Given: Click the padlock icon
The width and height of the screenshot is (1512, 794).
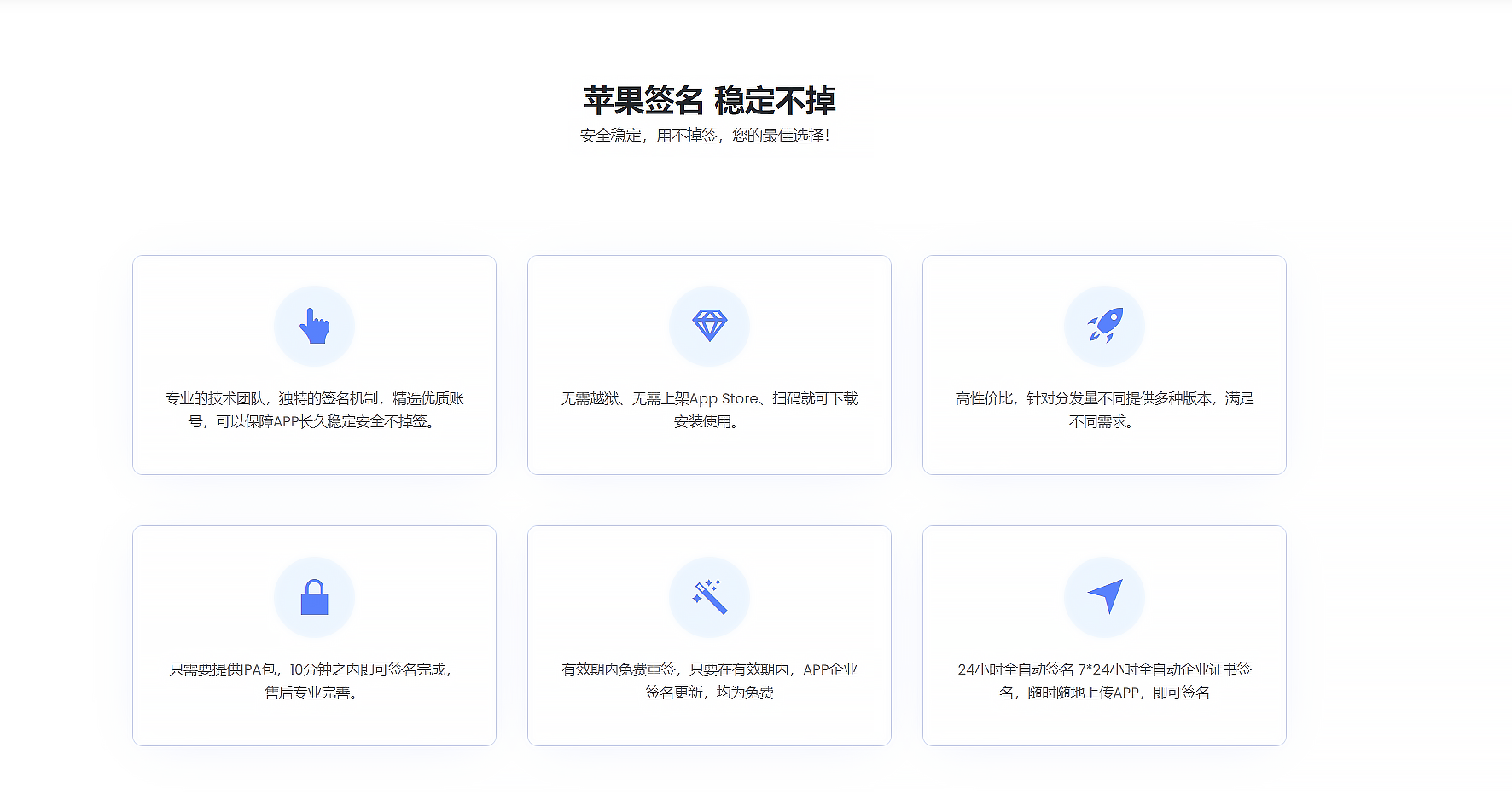Looking at the screenshot, I should (314, 597).
